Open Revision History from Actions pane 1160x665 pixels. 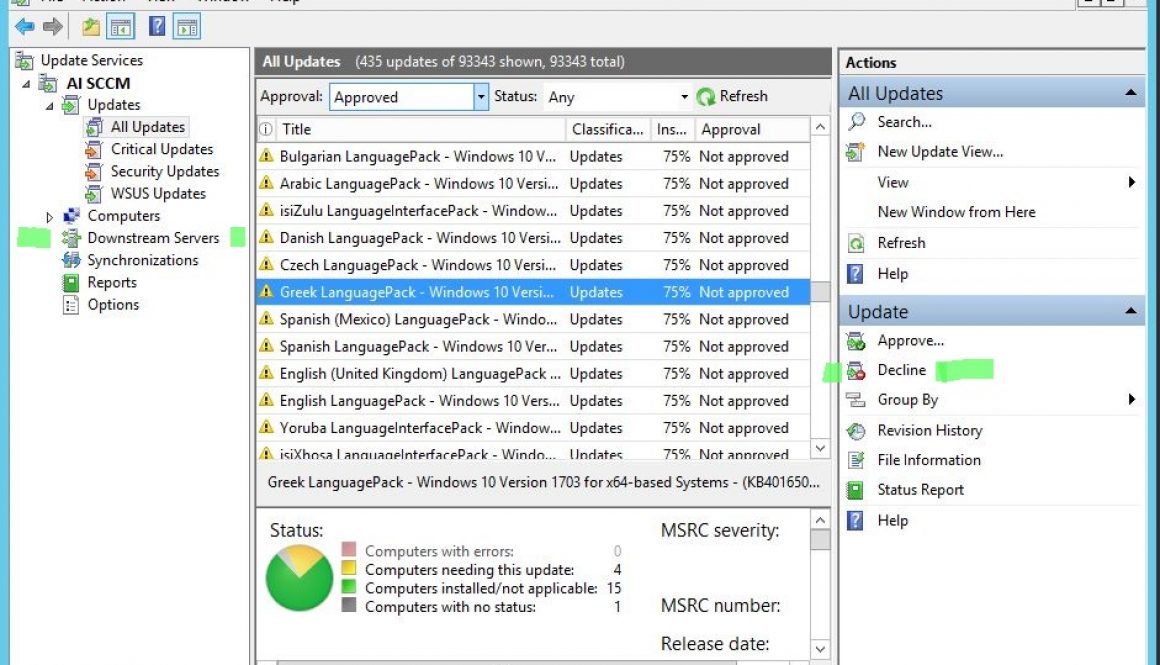pos(929,430)
